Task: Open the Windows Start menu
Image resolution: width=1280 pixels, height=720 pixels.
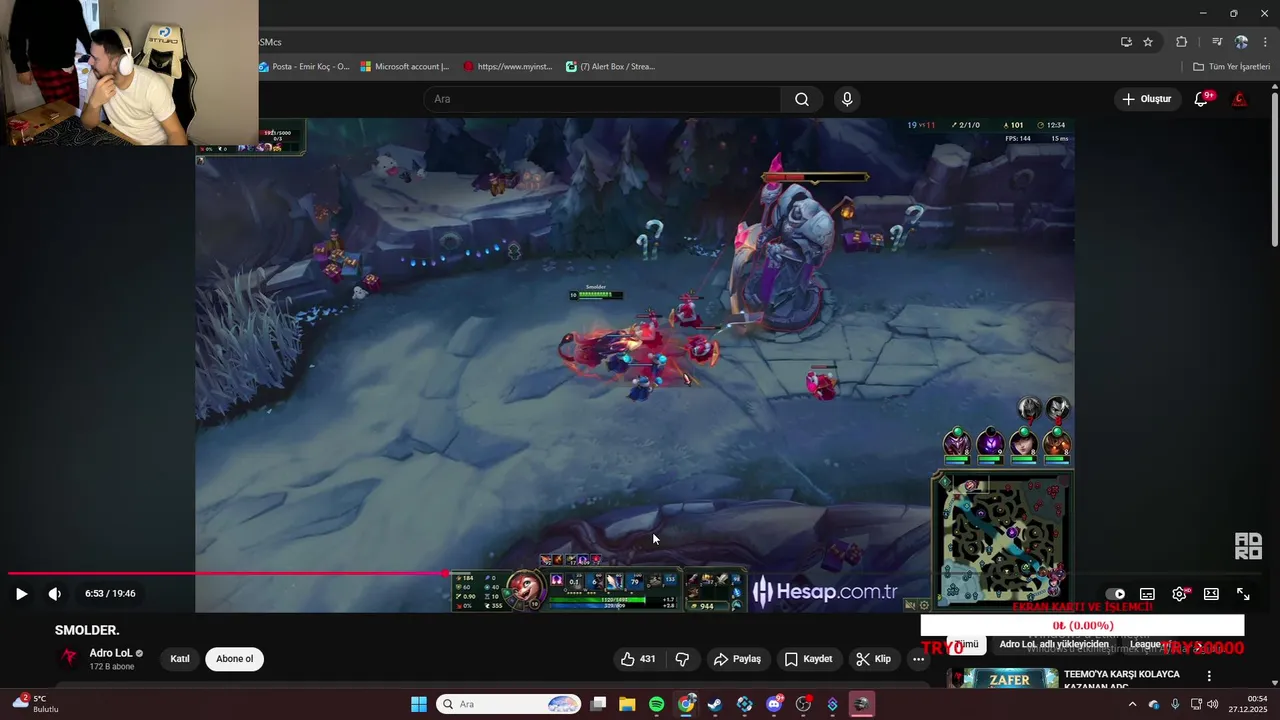Action: point(419,704)
